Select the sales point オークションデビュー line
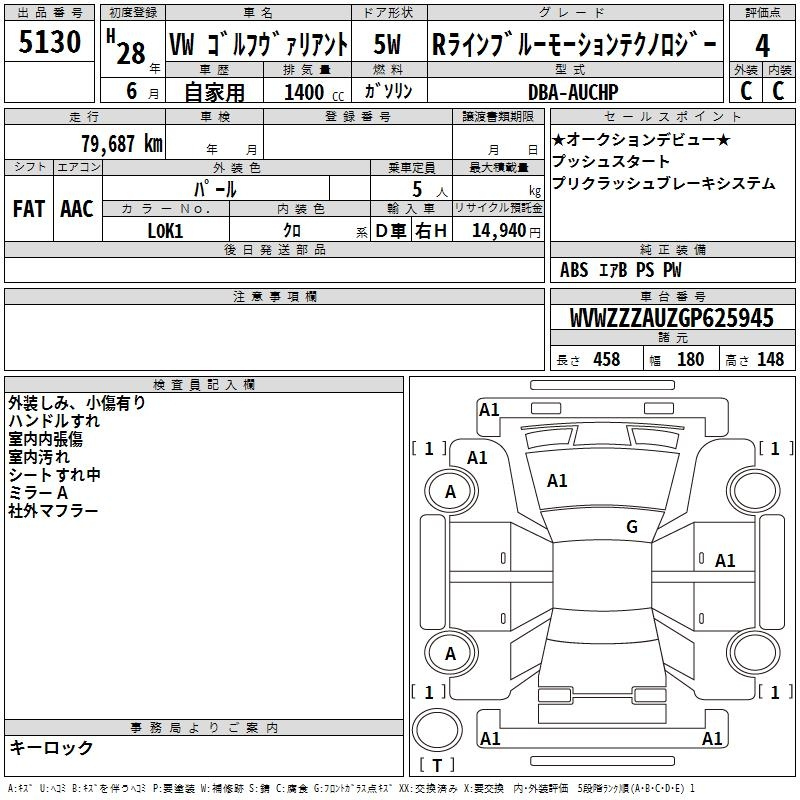 coord(642,139)
